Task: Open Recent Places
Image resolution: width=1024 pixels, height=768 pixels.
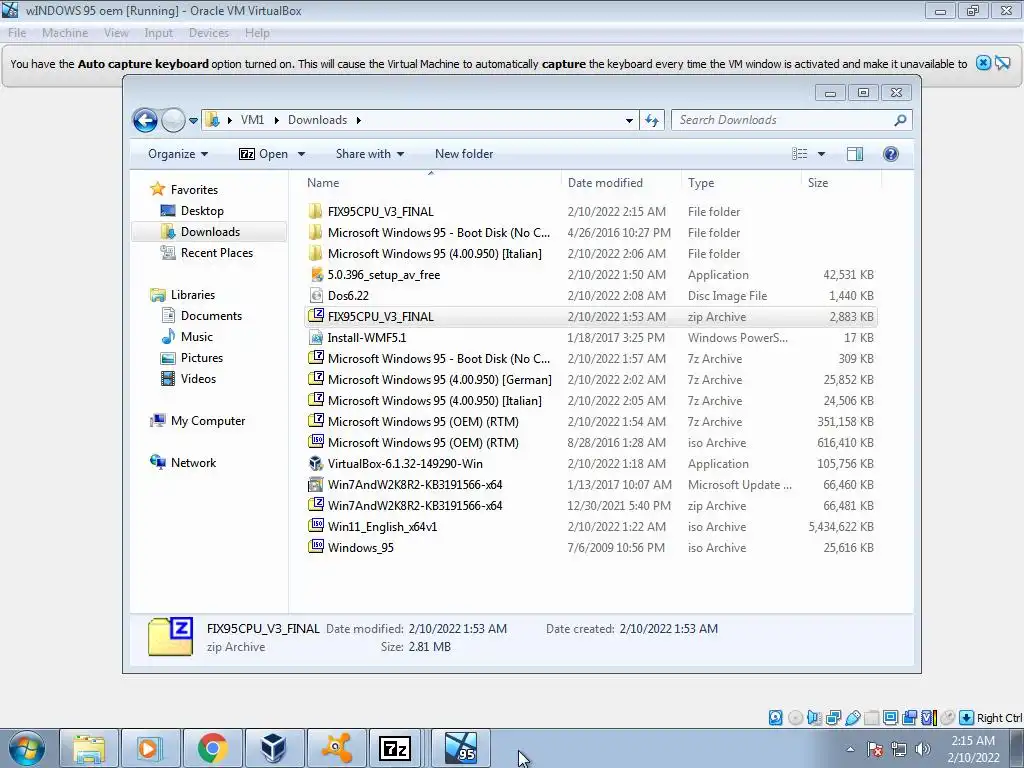Action: pyautogui.click(x=216, y=253)
